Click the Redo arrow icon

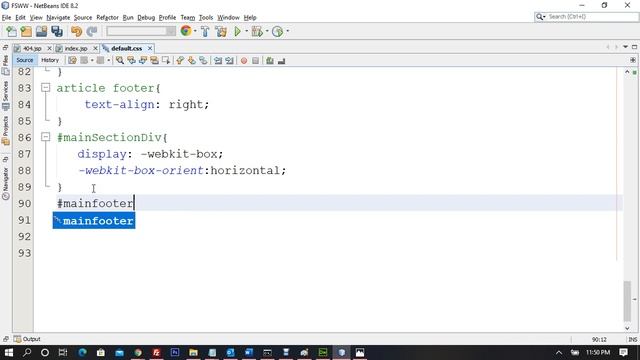click(x=92, y=31)
